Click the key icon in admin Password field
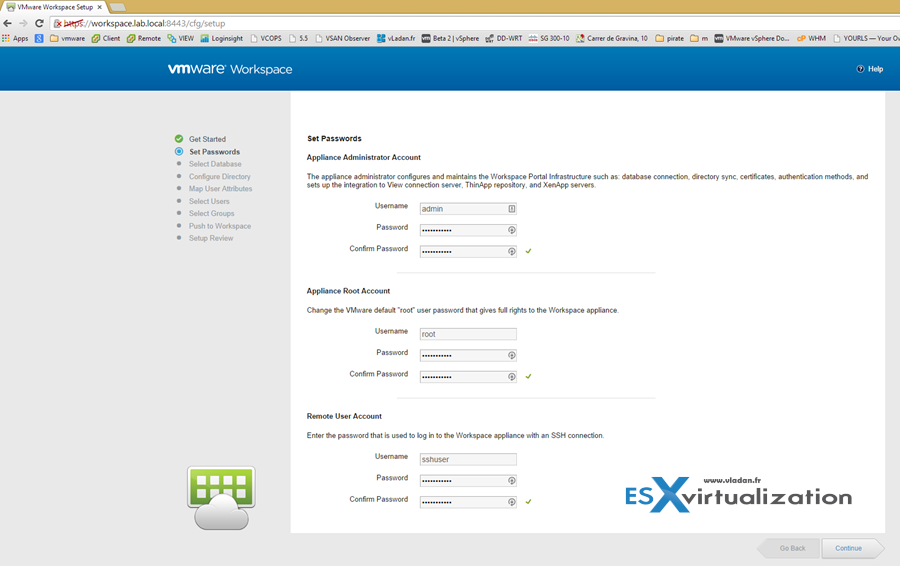The image size is (900, 566). [x=511, y=230]
